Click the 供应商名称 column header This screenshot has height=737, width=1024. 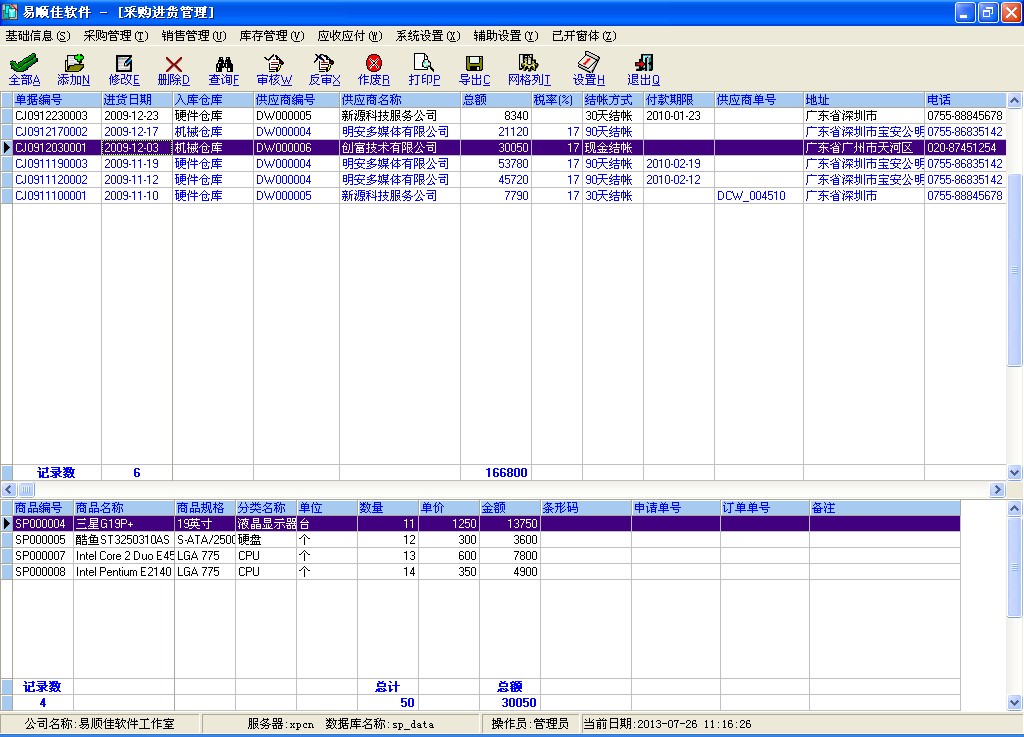pos(400,100)
